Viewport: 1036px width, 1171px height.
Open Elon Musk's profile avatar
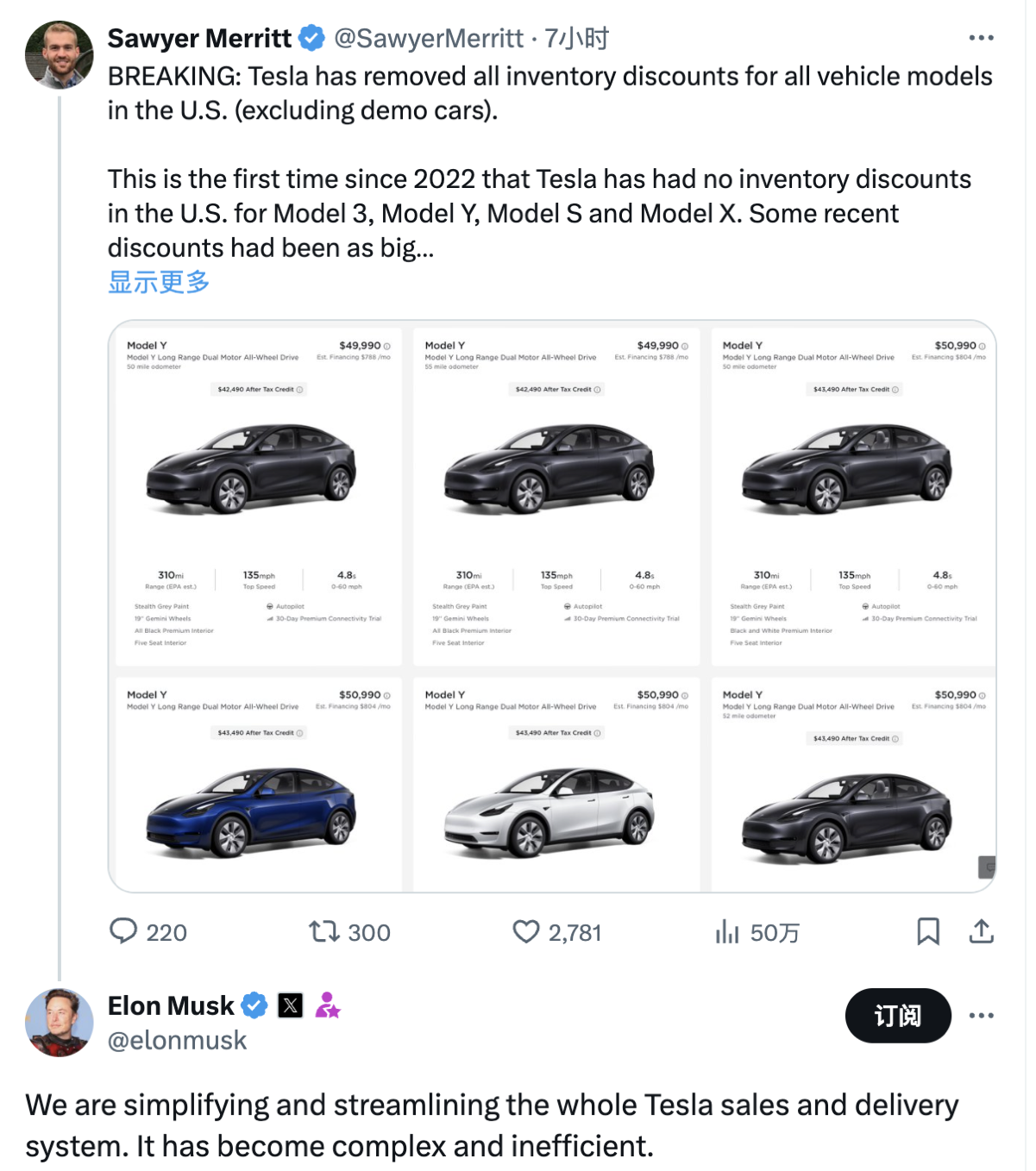click(60, 1023)
